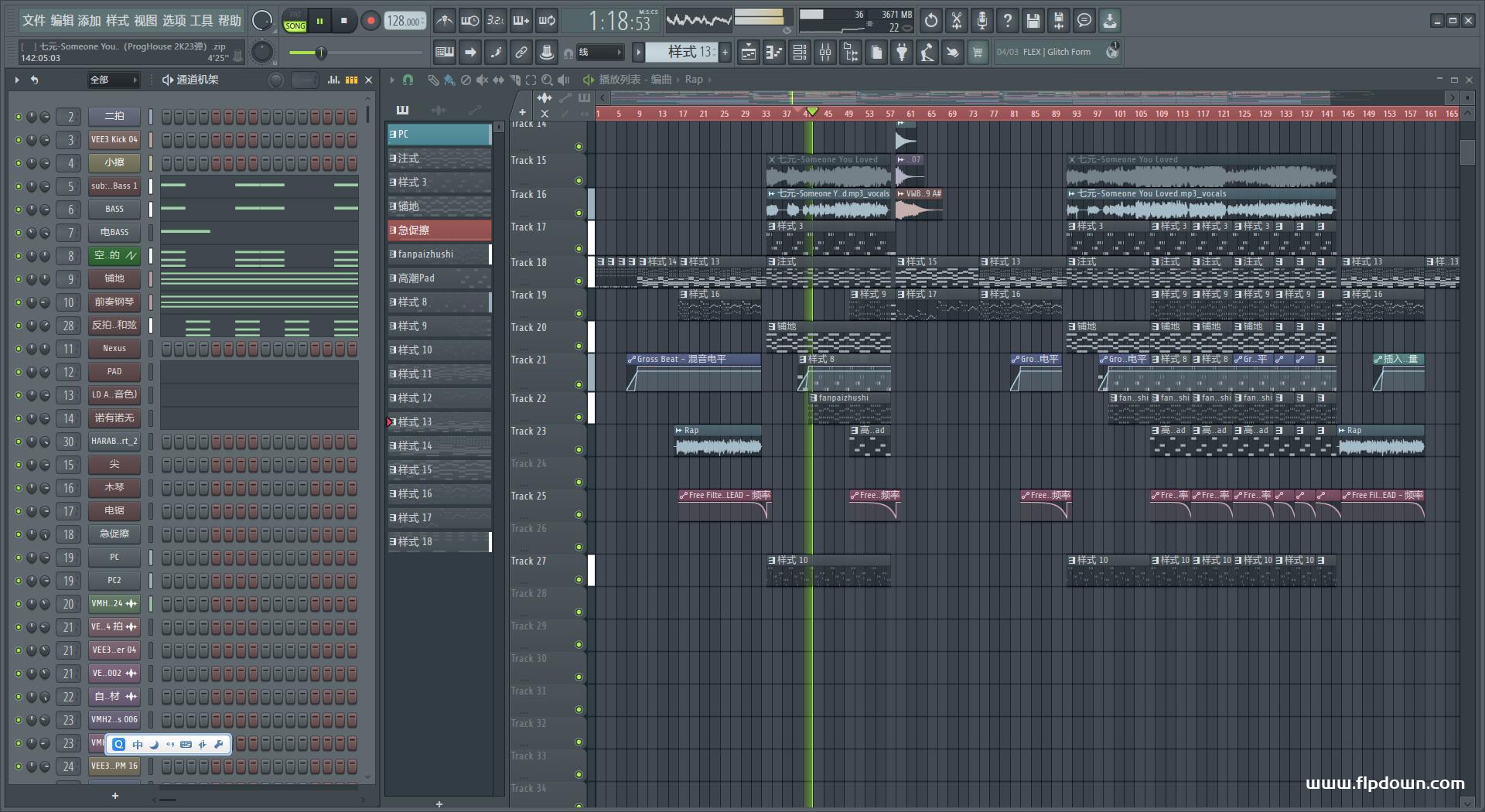Image resolution: width=1485 pixels, height=812 pixels.
Task: Select fanpaizhushi in the pattern picker
Action: (439, 254)
